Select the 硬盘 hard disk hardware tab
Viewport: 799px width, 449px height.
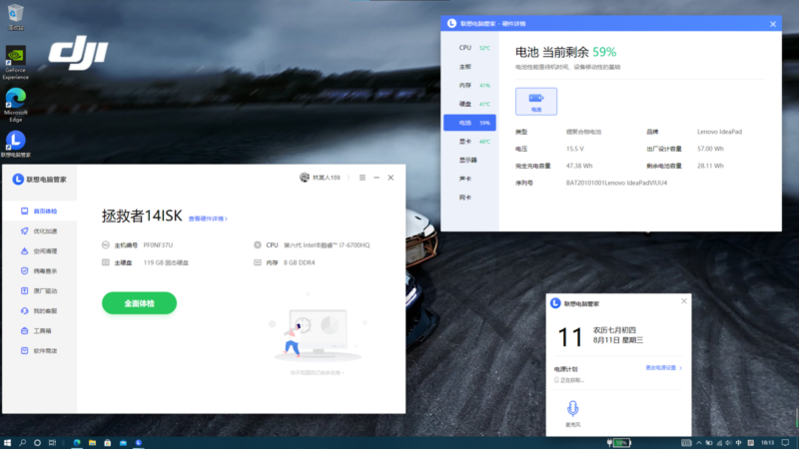469,104
